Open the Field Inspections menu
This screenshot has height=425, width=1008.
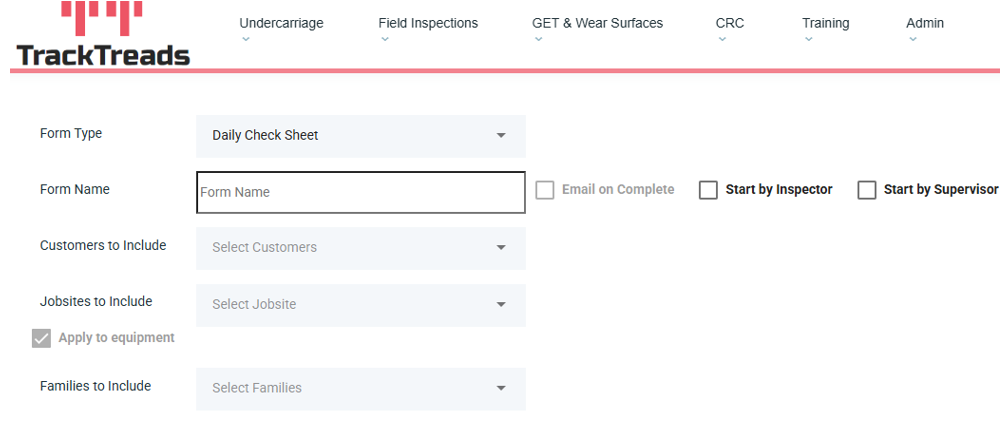428,23
